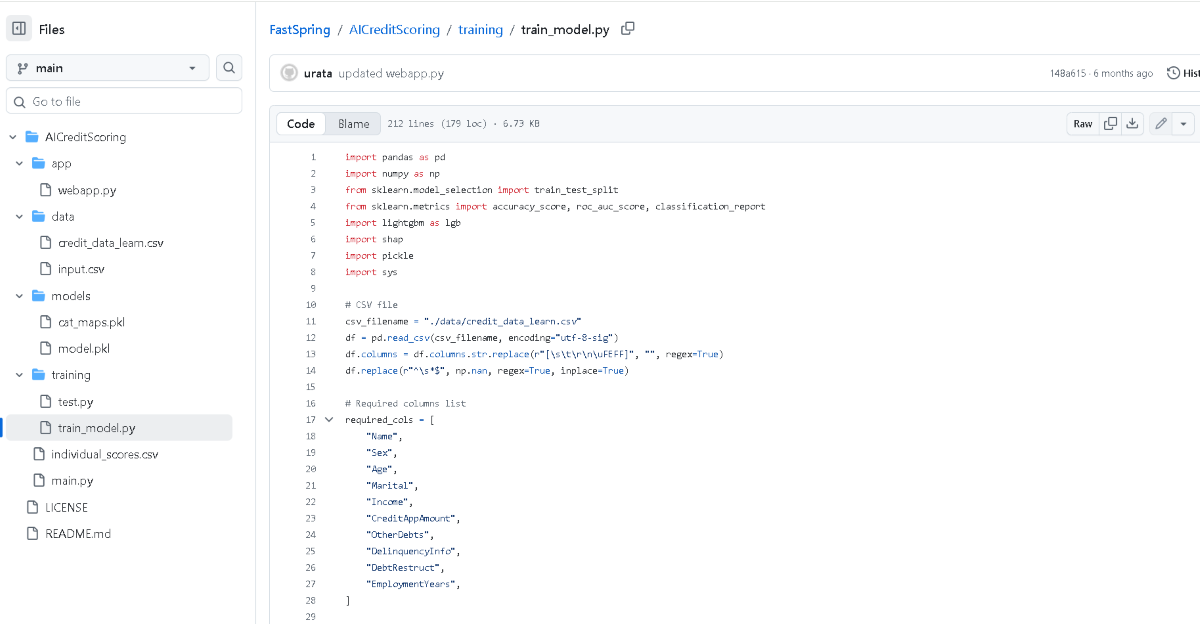Collapse the AICreditScoring root folder

(14, 137)
